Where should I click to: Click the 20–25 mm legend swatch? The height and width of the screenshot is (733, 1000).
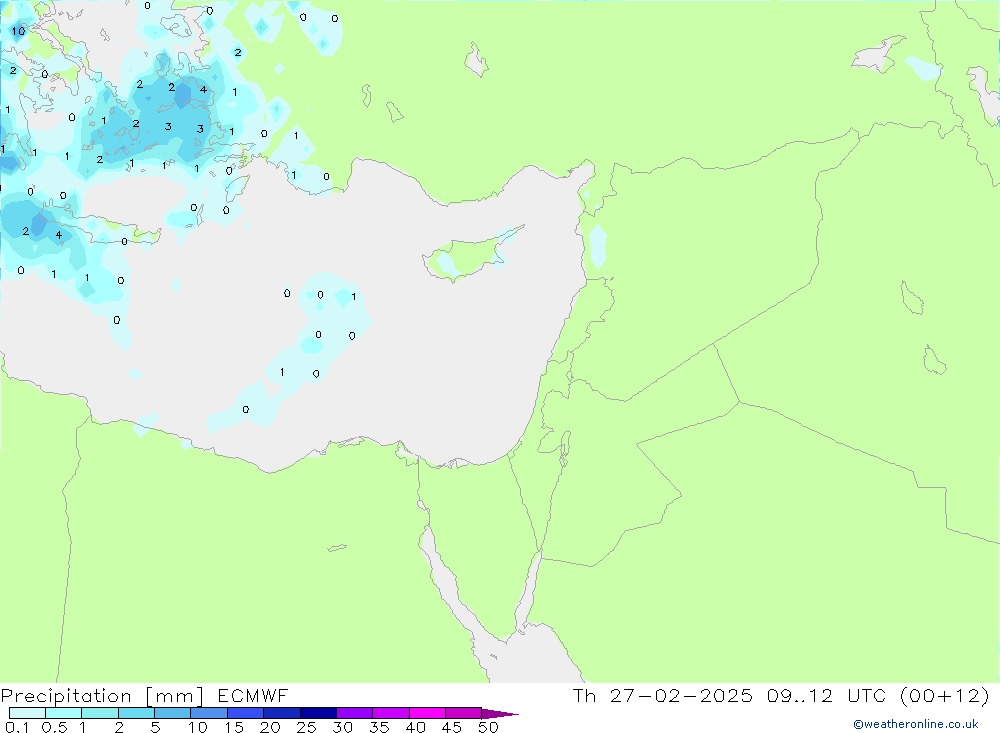point(282,713)
